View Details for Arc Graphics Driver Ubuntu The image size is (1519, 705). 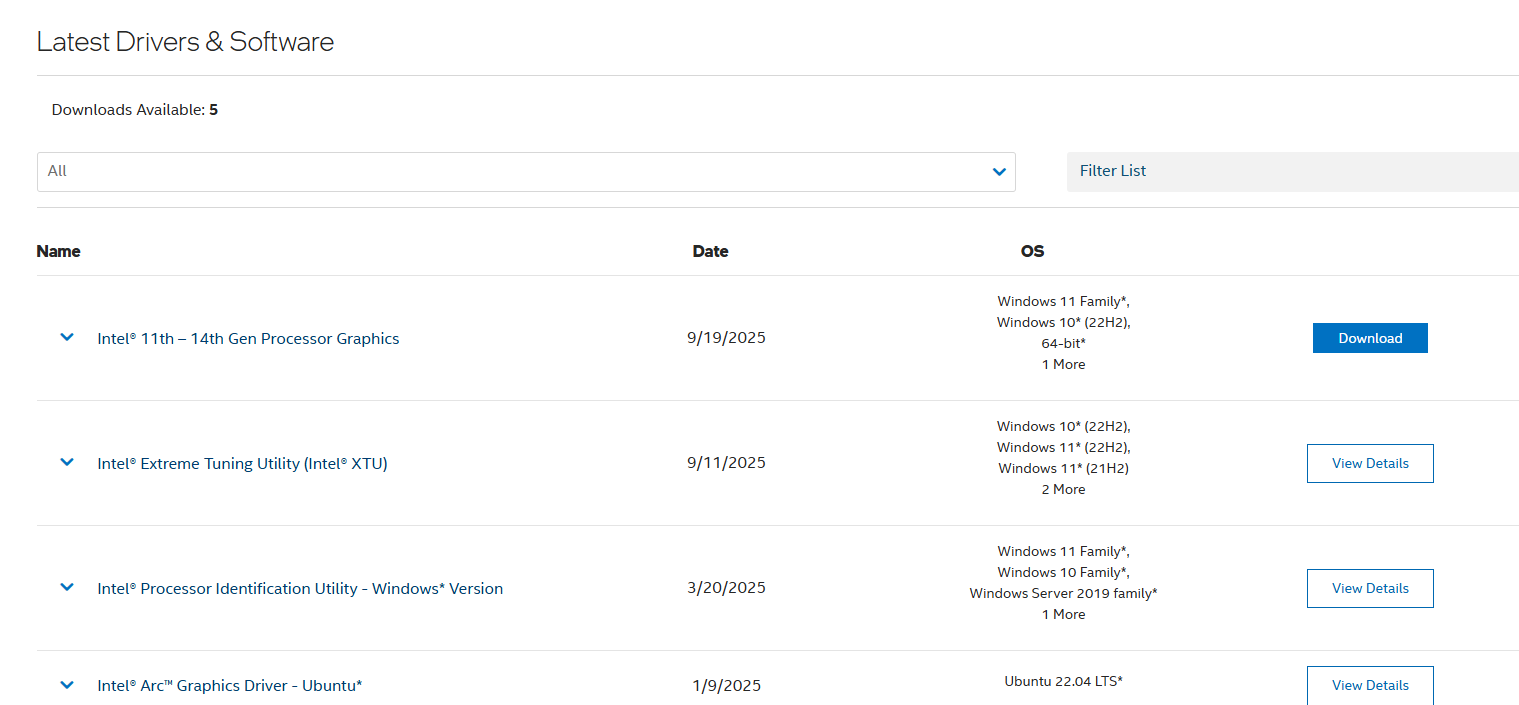point(1370,685)
